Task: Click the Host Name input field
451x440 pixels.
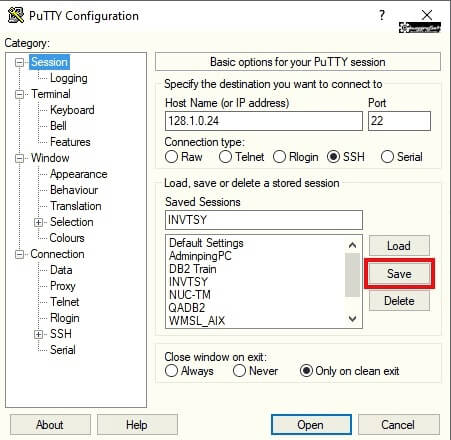Action: (x=264, y=121)
